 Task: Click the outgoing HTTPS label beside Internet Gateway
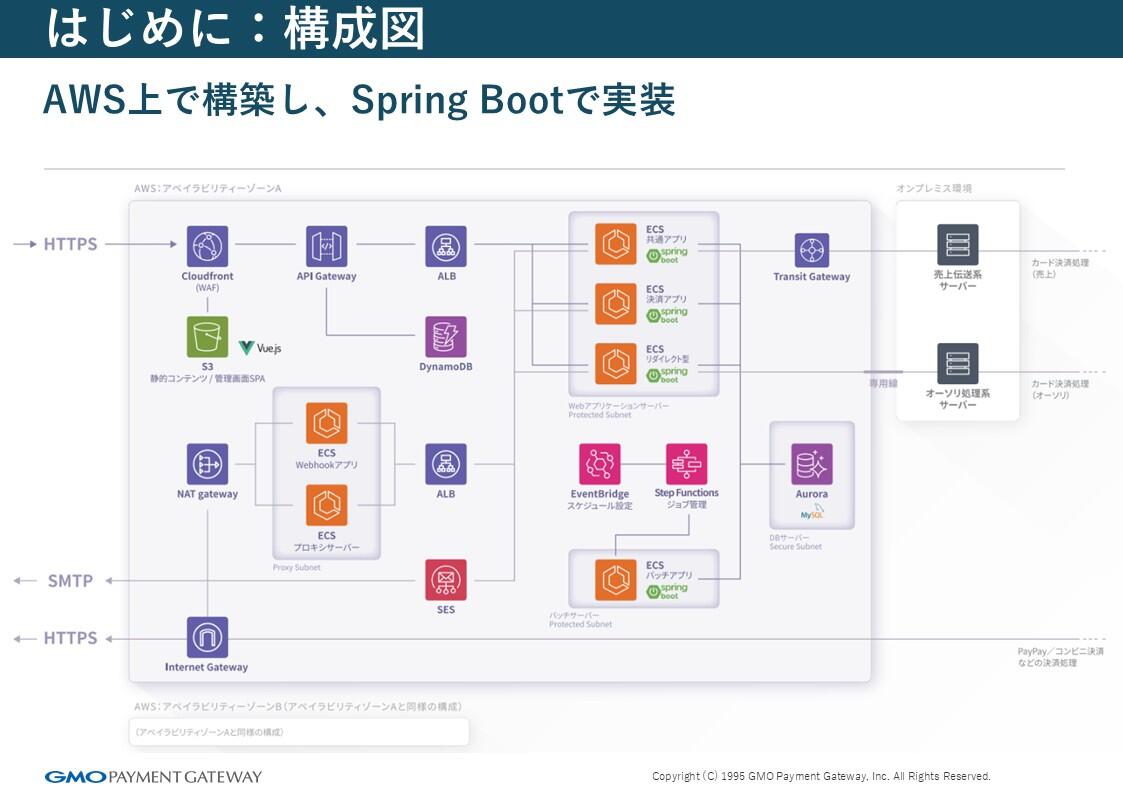pos(70,638)
